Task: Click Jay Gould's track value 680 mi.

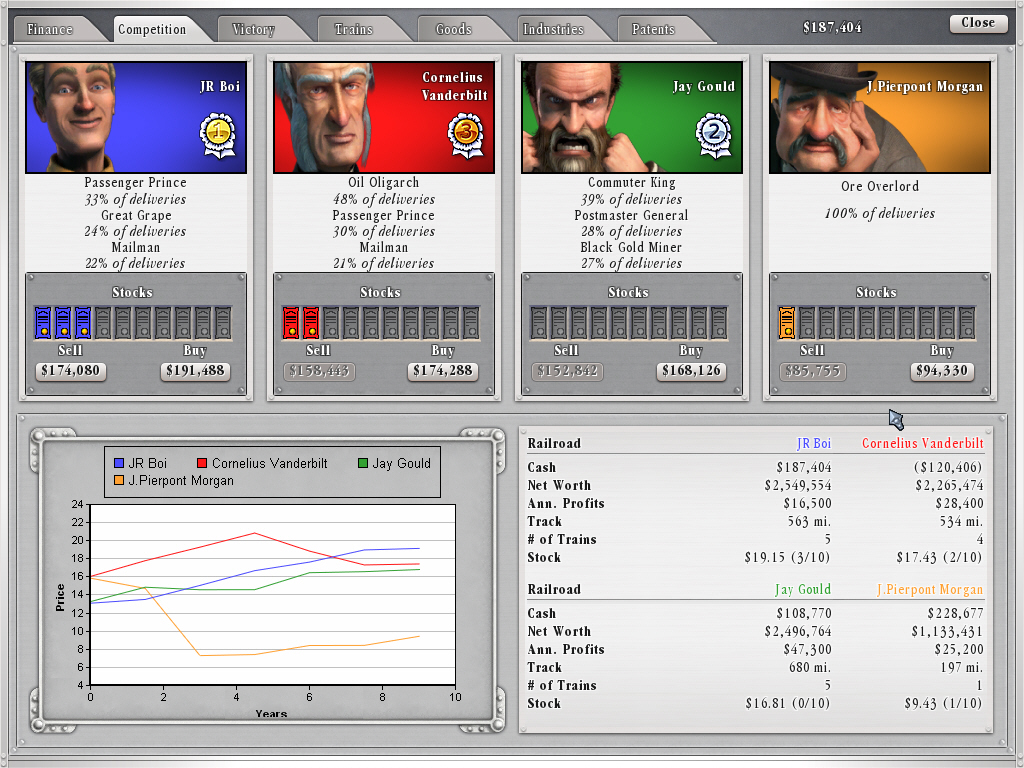Action: click(x=810, y=667)
